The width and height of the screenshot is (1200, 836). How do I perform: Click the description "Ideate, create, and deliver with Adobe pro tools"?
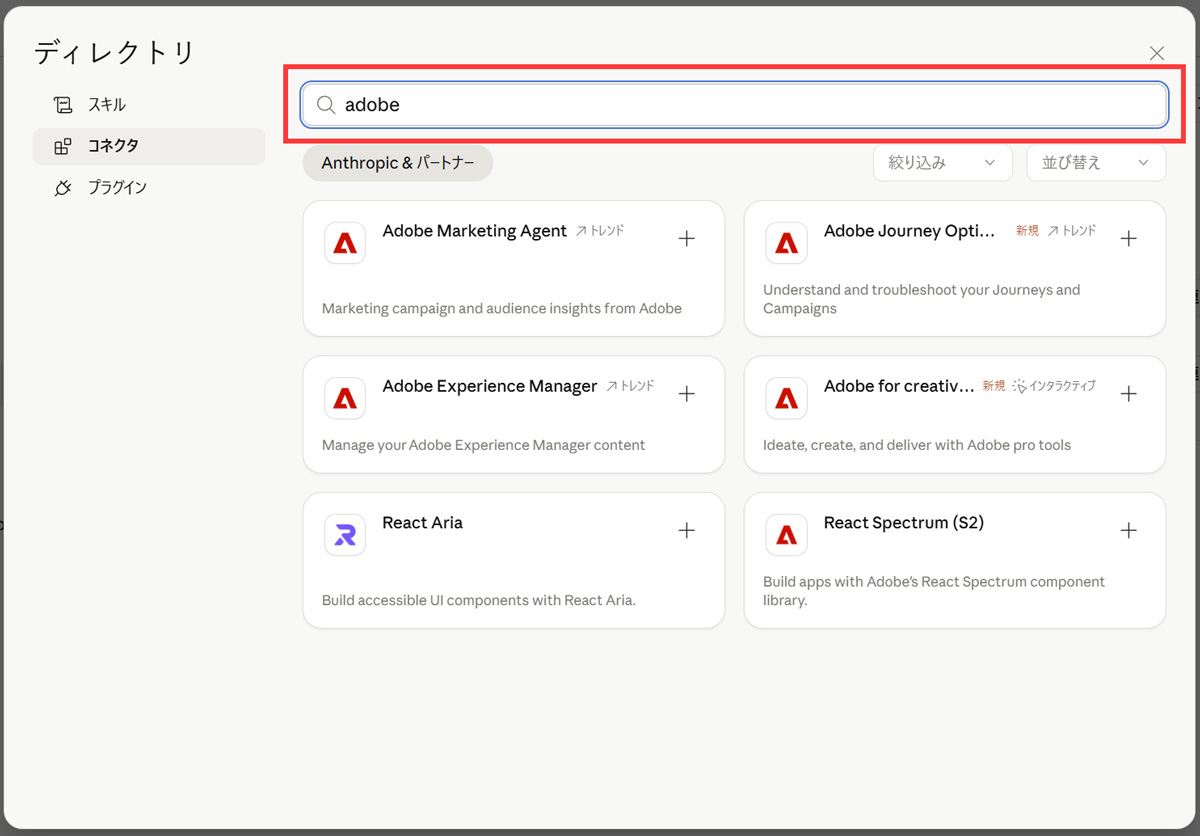tap(917, 445)
